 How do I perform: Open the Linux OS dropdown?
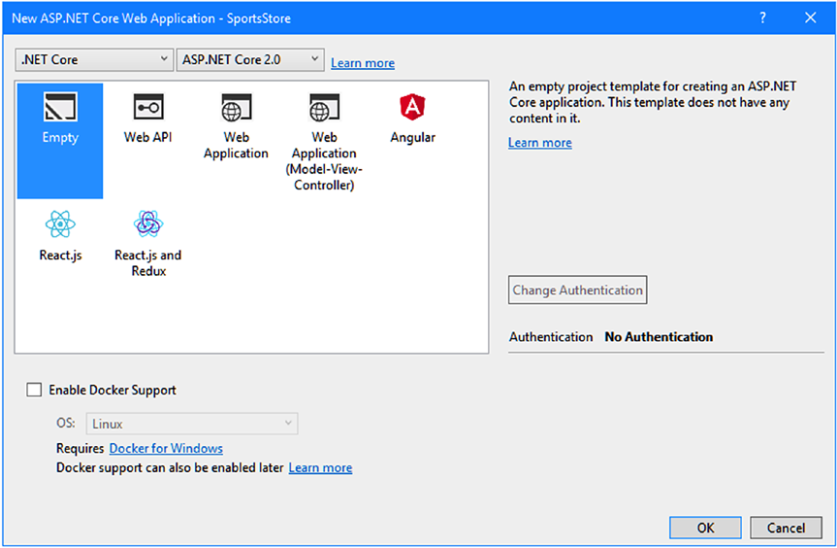(192, 424)
